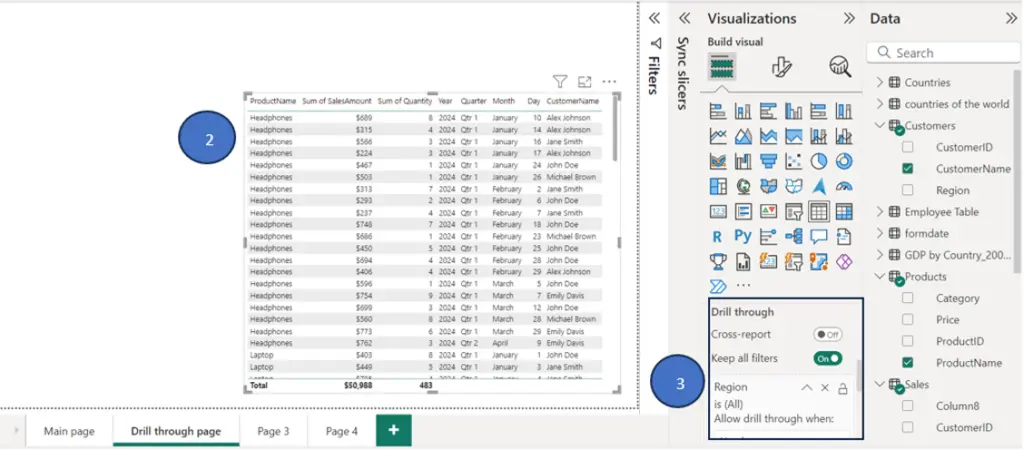Expand countries of the world table

click(879, 104)
